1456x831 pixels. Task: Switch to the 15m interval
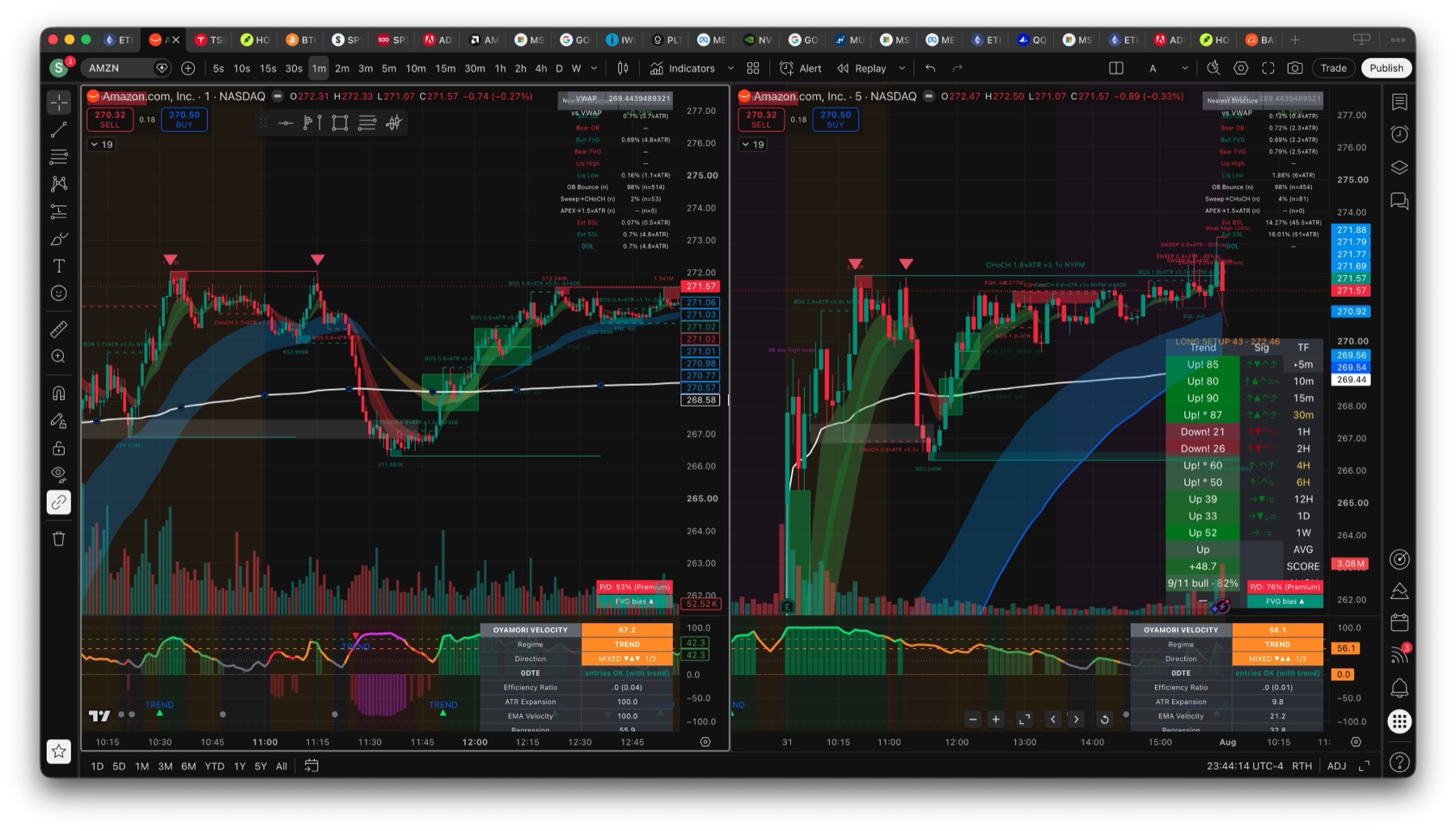[x=445, y=69]
